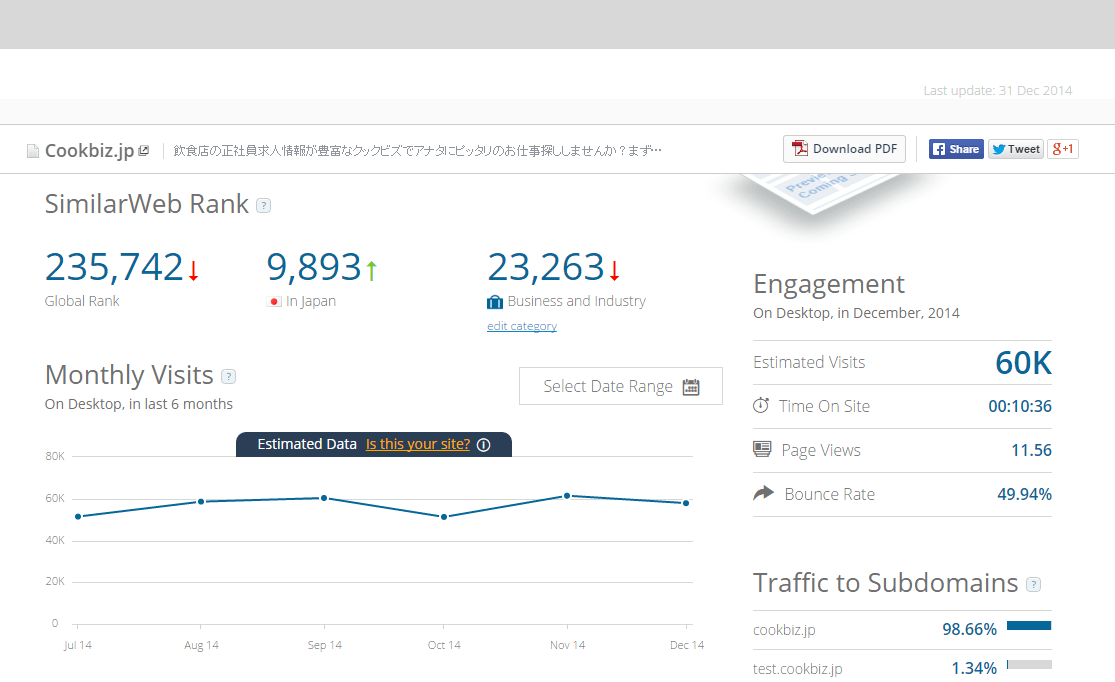Click the stopwatch icon for Time On Site
Viewport: 1115px width, 682px height.
(x=761, y=405)
